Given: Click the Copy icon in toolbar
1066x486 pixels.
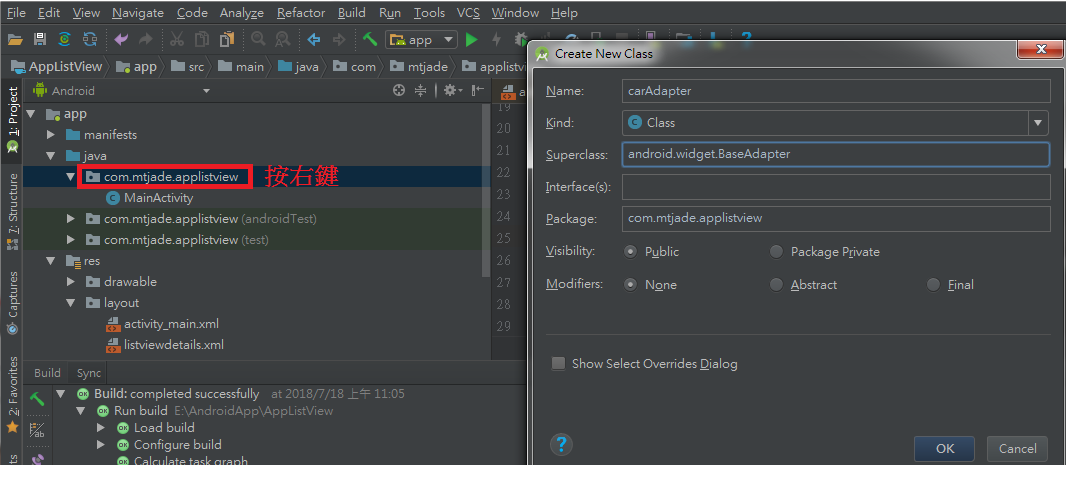Looking at the screenshot, I should tap(202, 39).
